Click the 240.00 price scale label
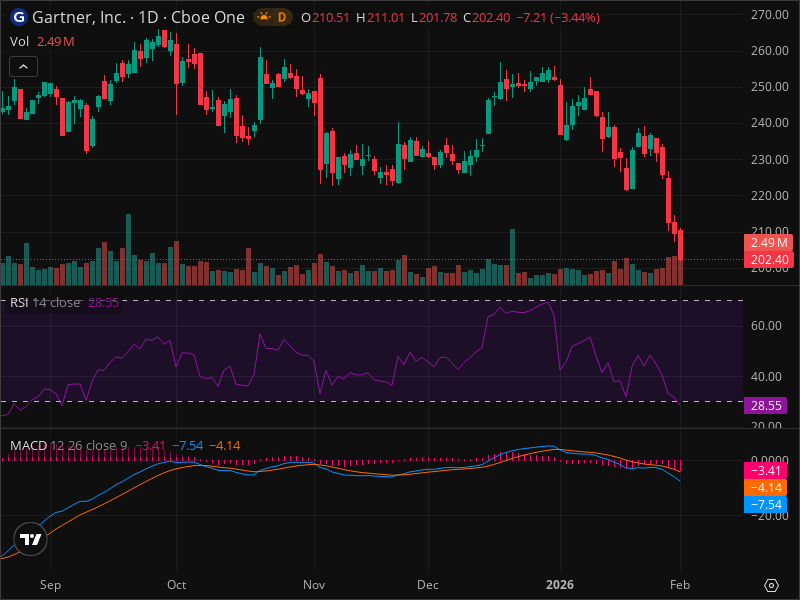800x600 pixels. tap(770, 122)
